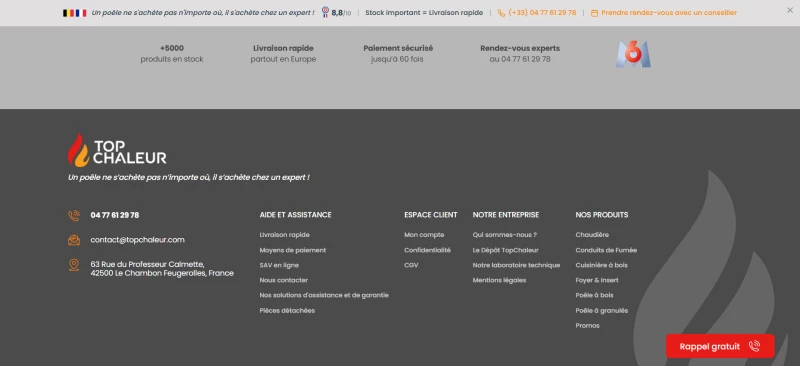Click footer phone number 04 77 61 29 78
This screenshot has width=800, height=366.
click(115, 215)
